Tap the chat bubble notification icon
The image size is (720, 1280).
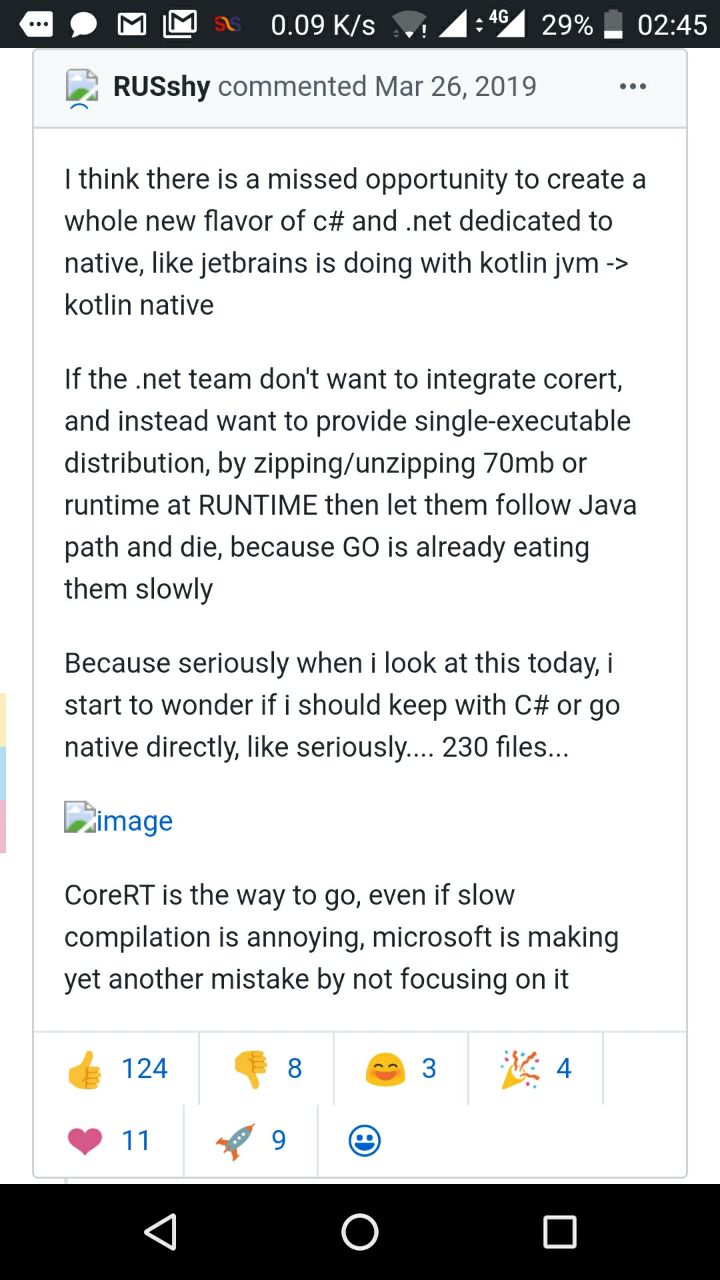pyautogui.click(x=85, y=24)
